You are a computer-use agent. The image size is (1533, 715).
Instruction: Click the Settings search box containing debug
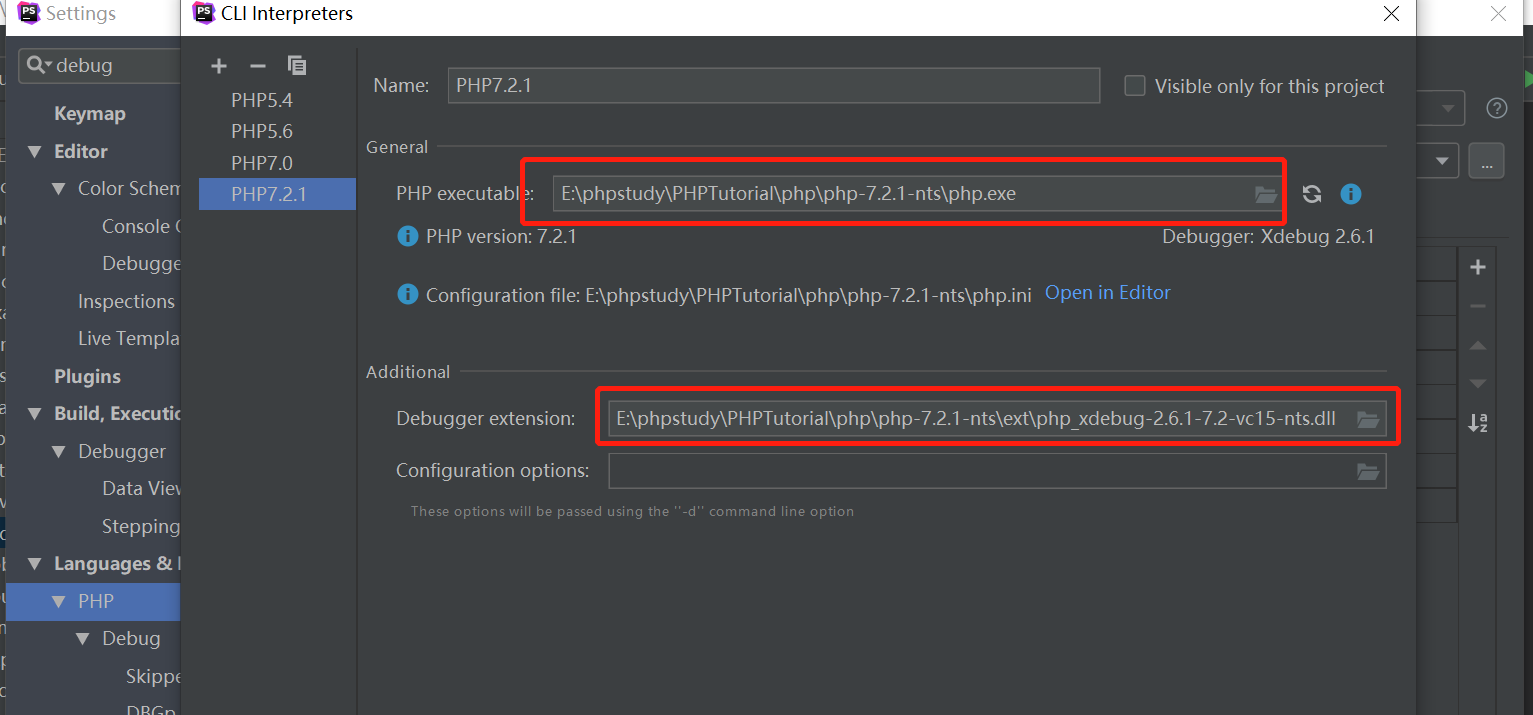click(x=100, y=65)
